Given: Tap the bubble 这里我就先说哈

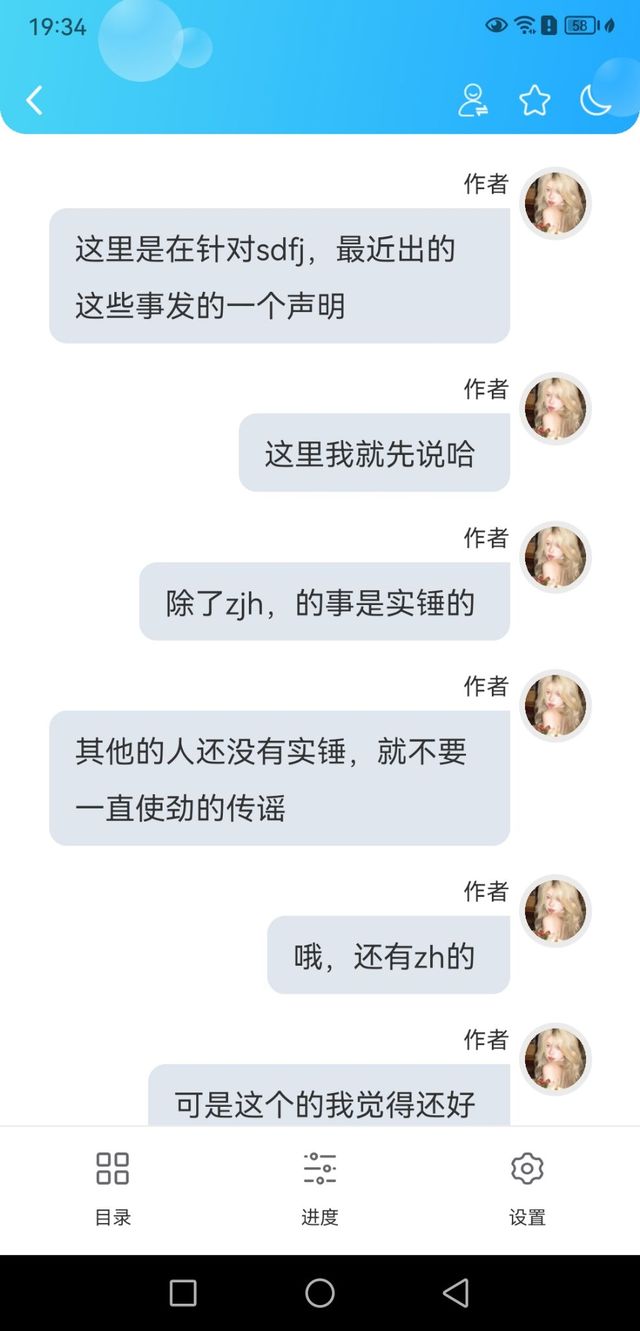Looking at the screenshot, I should point(374,452).
